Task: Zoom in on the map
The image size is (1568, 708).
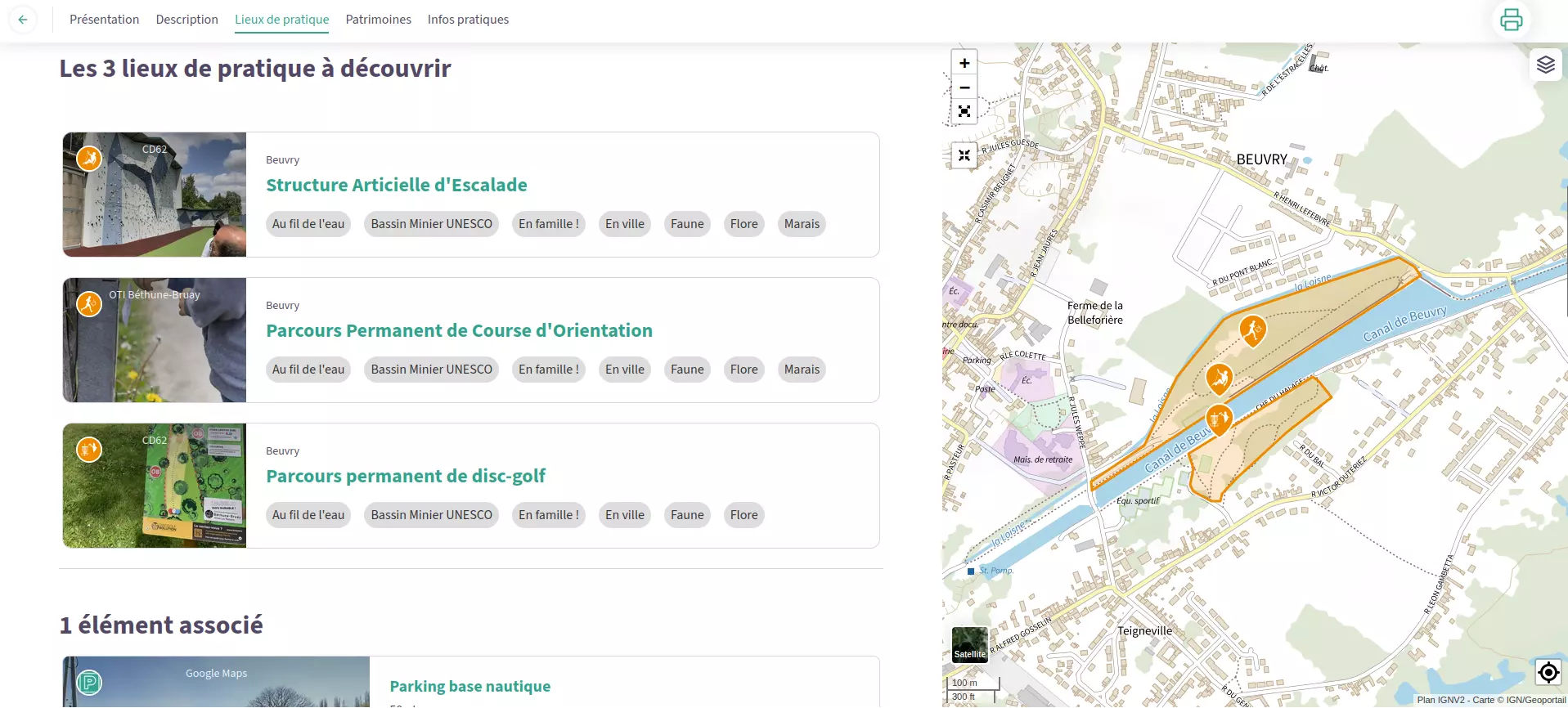Action: [964, 63]
